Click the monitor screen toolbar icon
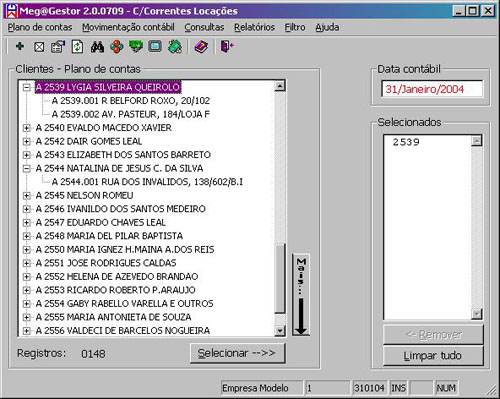 (x=155, y=47)
